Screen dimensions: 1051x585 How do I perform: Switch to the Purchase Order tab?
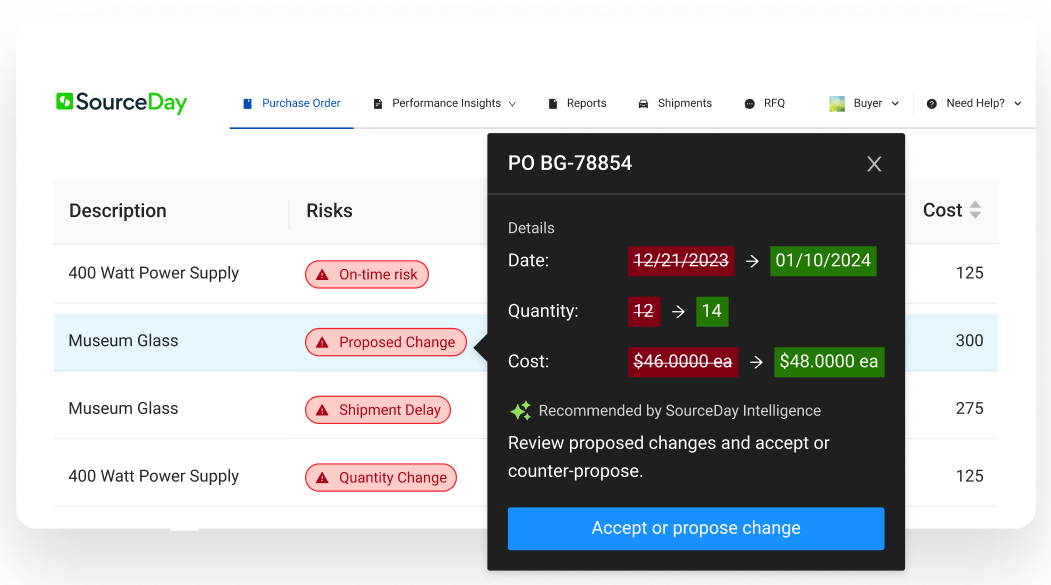[291, 103]
